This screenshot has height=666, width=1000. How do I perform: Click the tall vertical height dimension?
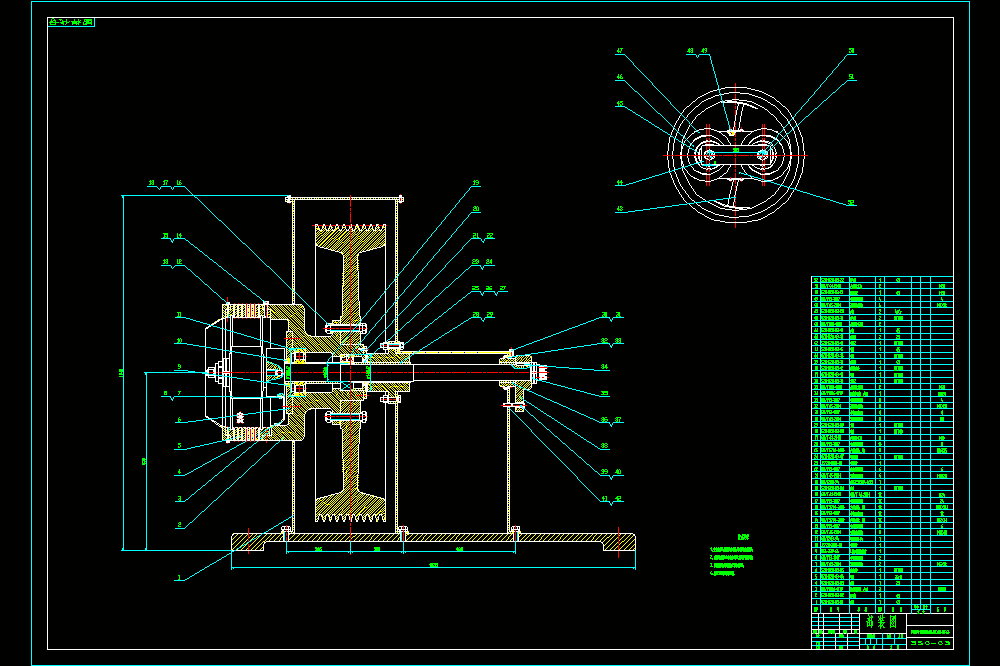(x=122, y=373)
